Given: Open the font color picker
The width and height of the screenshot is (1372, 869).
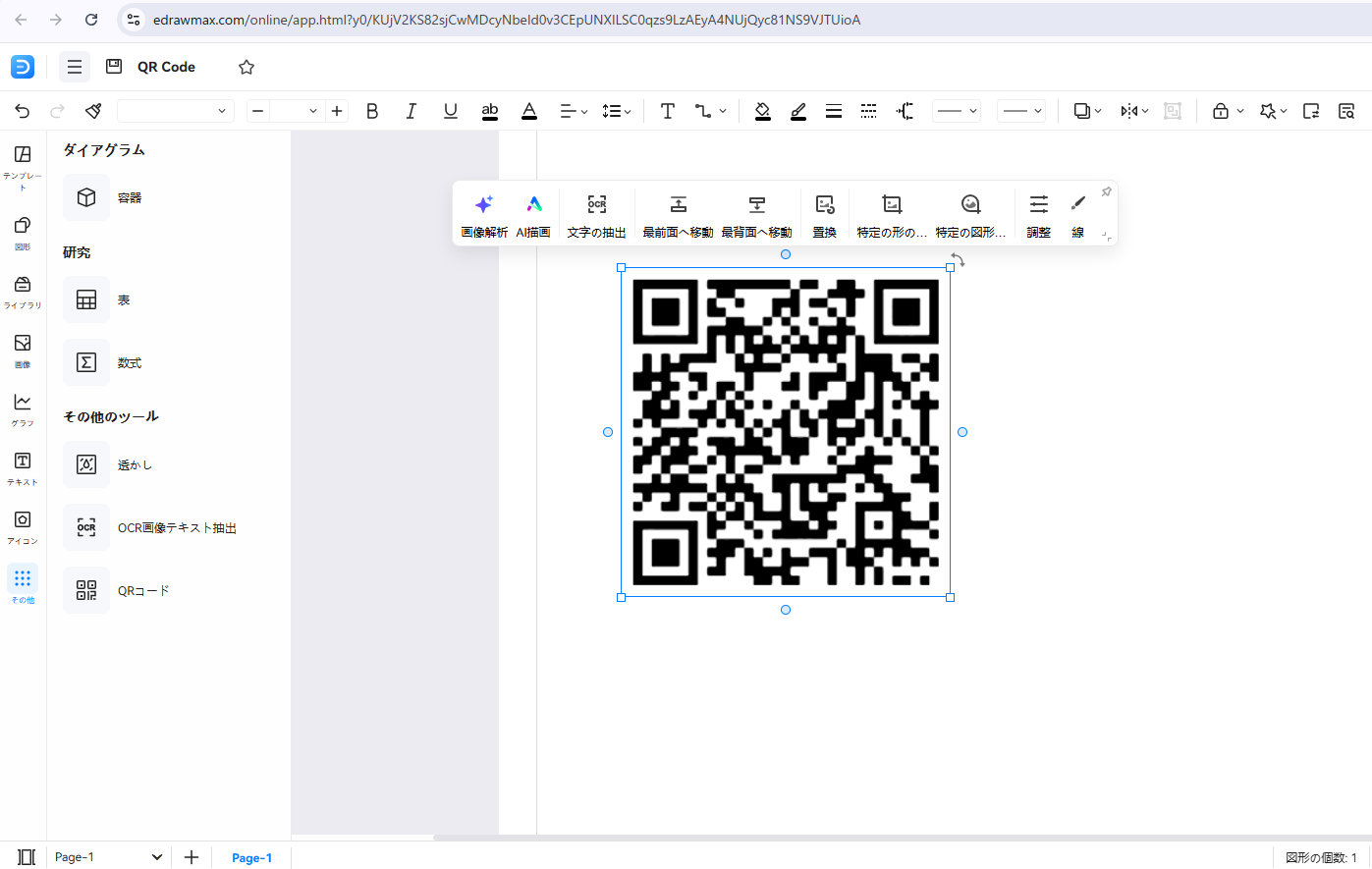Looking at the screenshot, I should [529, 111].
